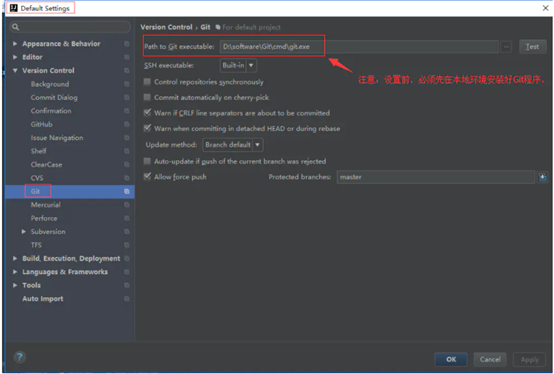Click the project-level icon beside GitHub

(126, 124)
